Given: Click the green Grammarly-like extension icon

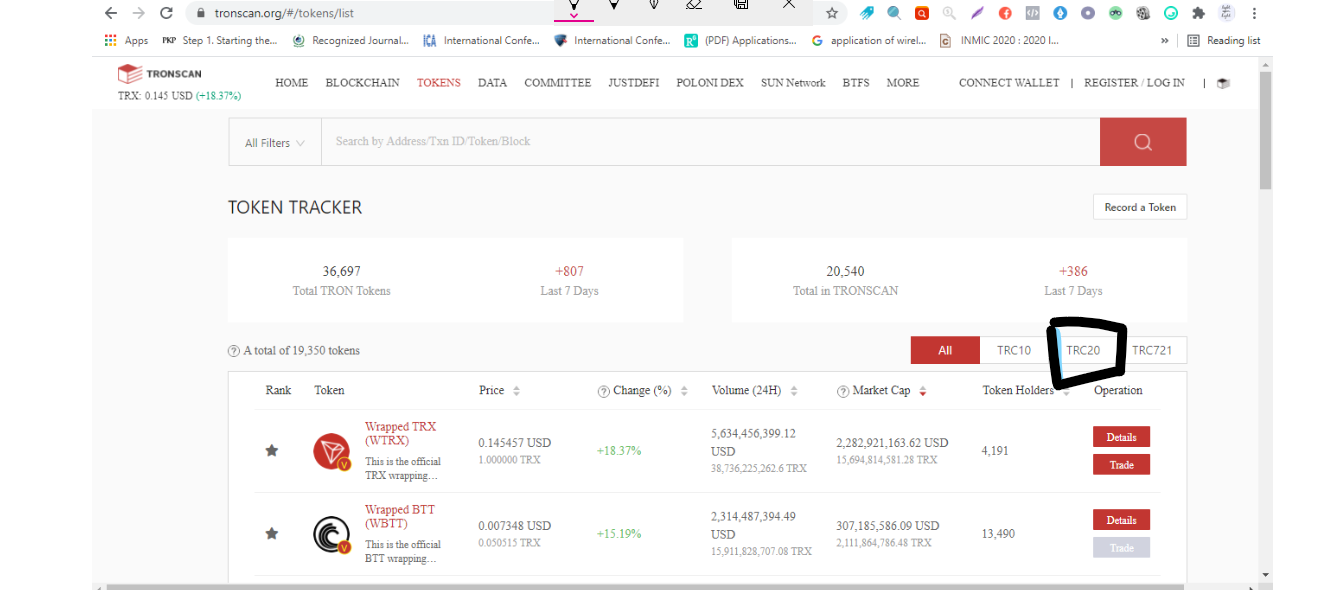Looking at the screenshot, I should (1171, 14).
